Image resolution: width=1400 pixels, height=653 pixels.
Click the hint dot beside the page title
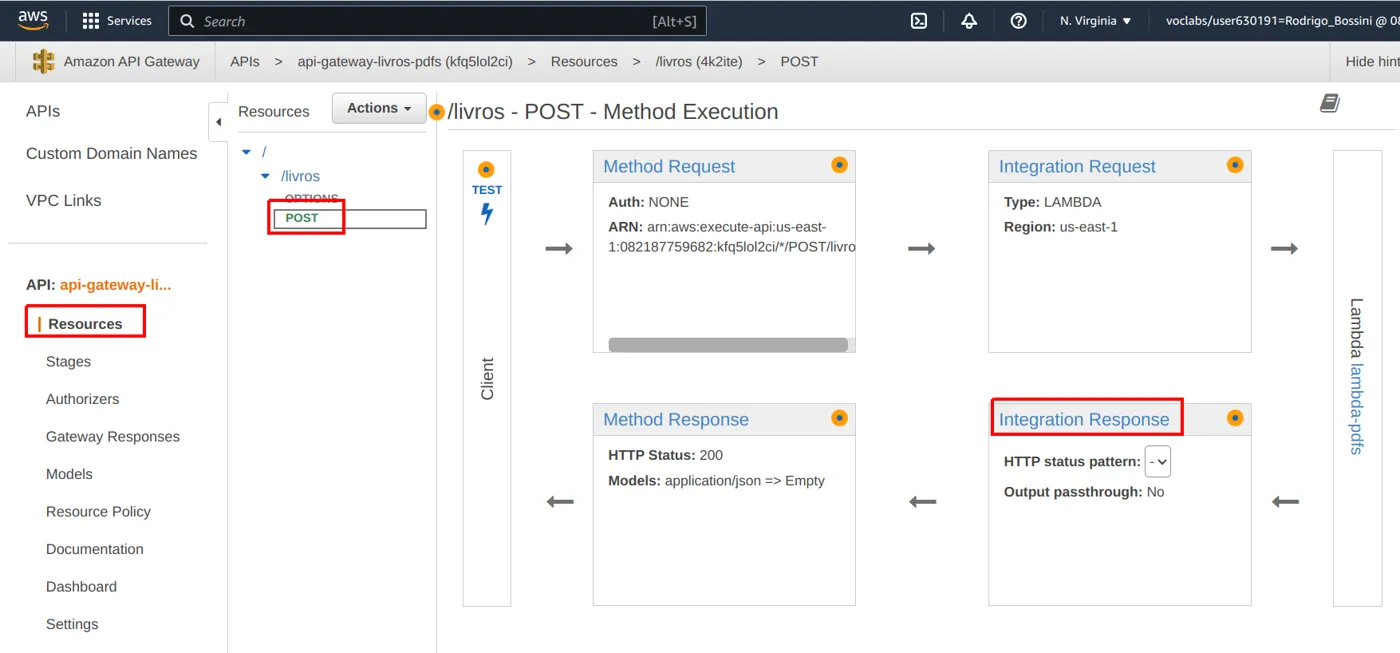[x=436, y=112]
